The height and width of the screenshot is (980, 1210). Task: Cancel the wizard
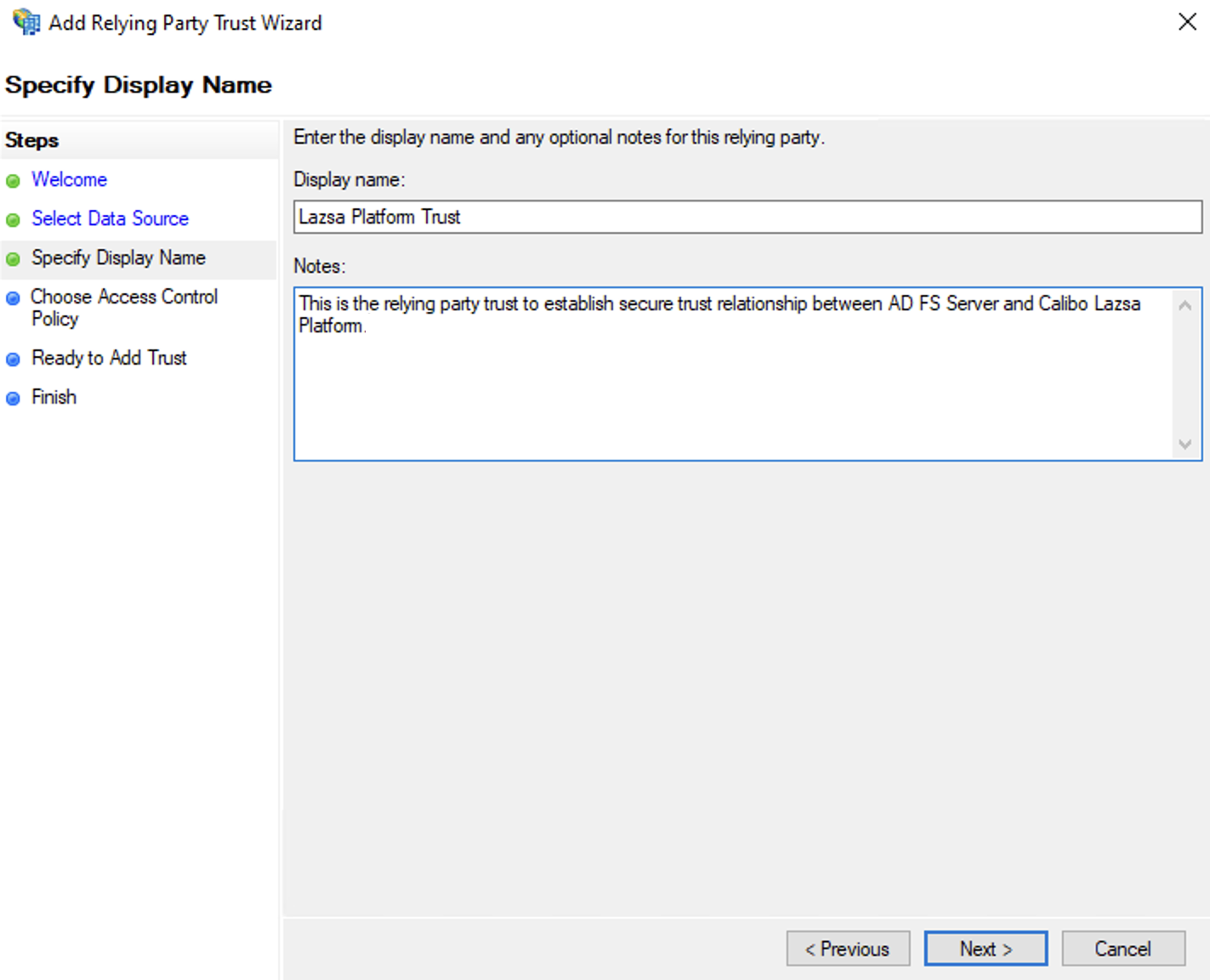tap(1123, 949)
